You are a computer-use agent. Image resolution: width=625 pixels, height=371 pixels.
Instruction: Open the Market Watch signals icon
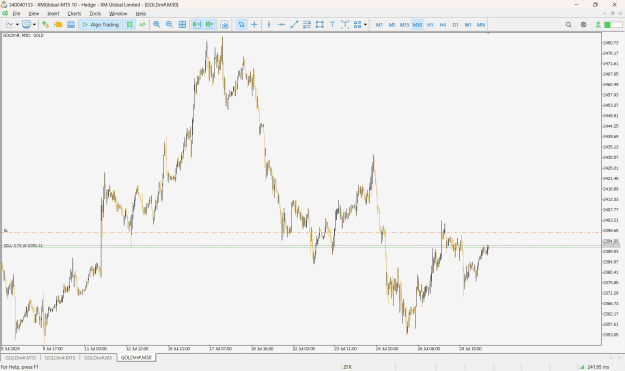pos(45,25)
